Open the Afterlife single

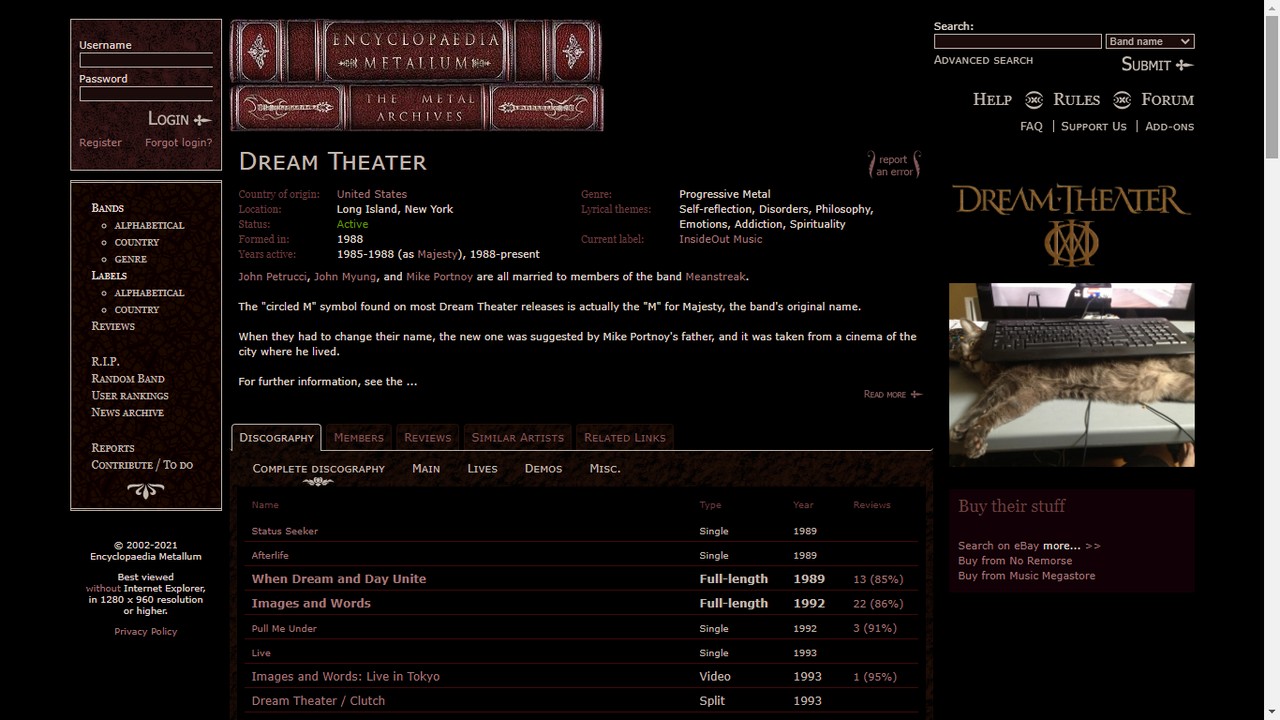point(270,555)
